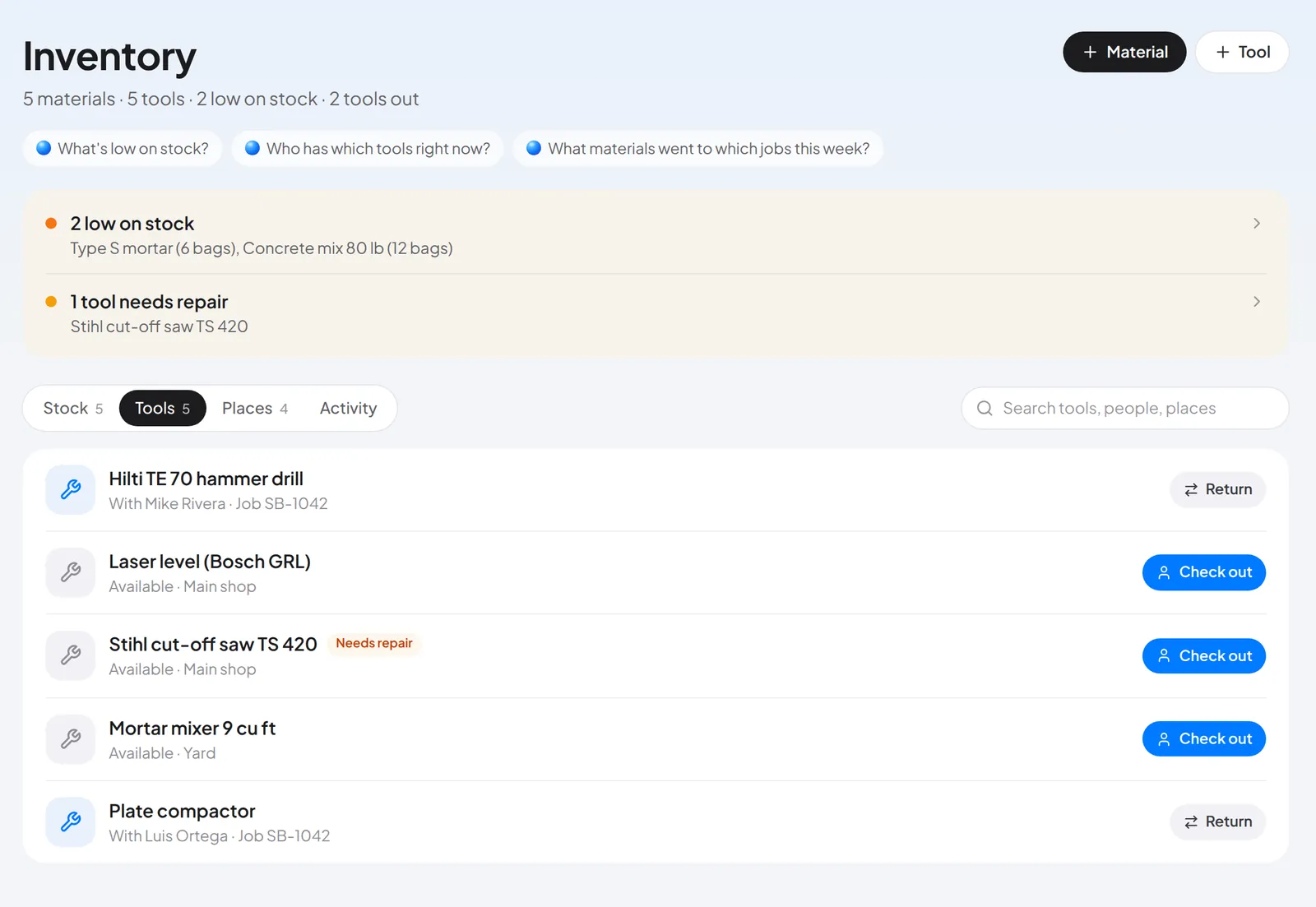Return the Plate compactor
This screenshot has width=1316, height=907.
[1217, 822]
